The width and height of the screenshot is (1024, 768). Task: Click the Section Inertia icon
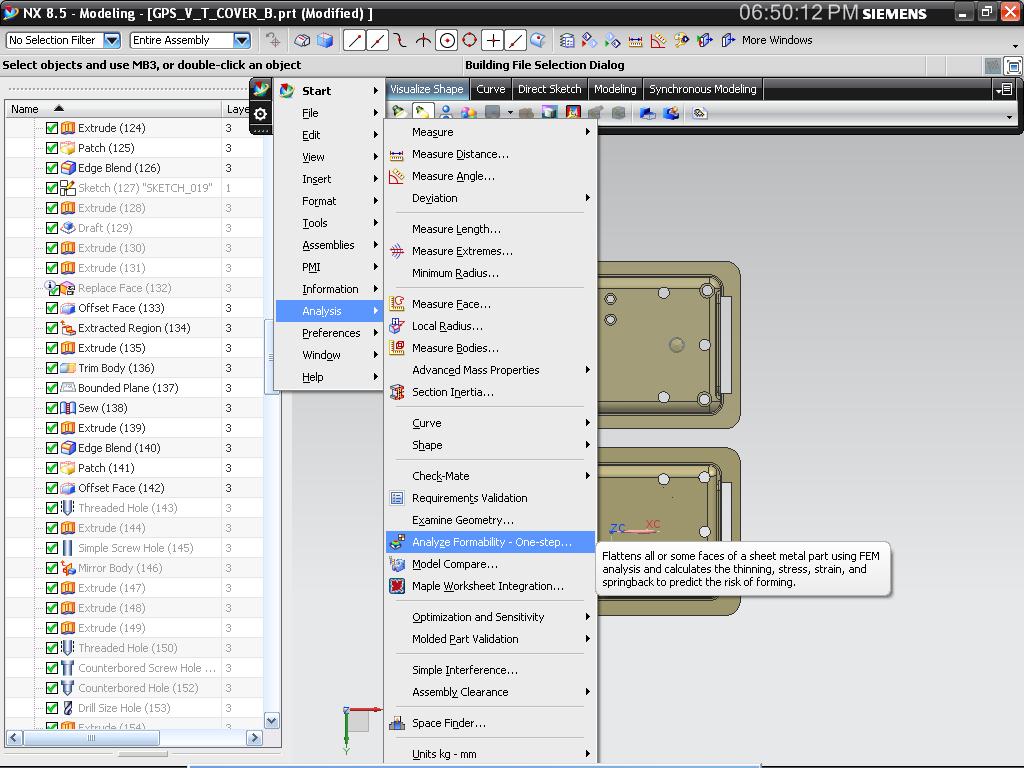pos(396,392)
